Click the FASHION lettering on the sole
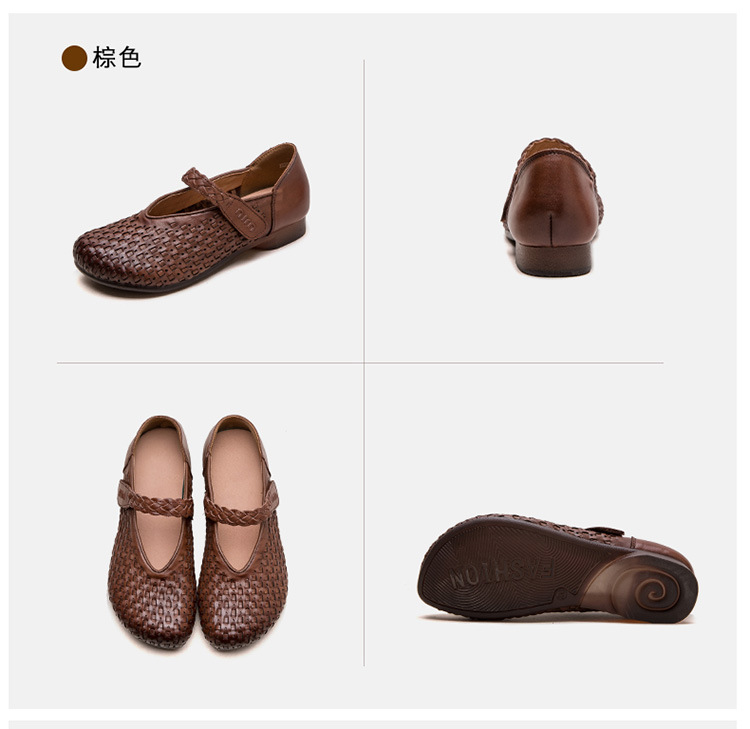This screenshot has height=729, width=750. pos(503,574)
